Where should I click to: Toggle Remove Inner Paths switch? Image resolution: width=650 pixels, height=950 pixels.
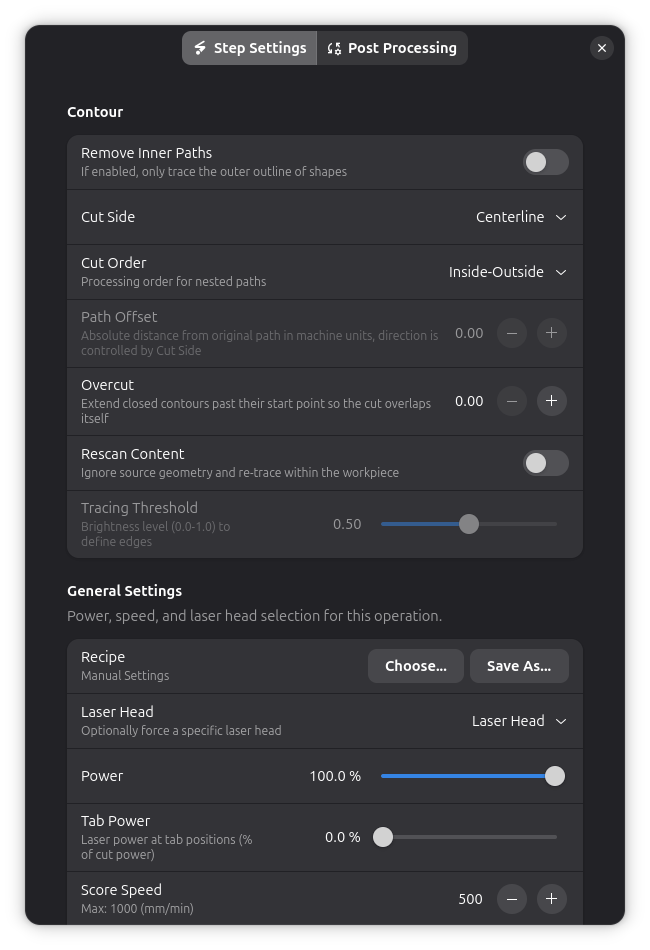tap(545, 162)
